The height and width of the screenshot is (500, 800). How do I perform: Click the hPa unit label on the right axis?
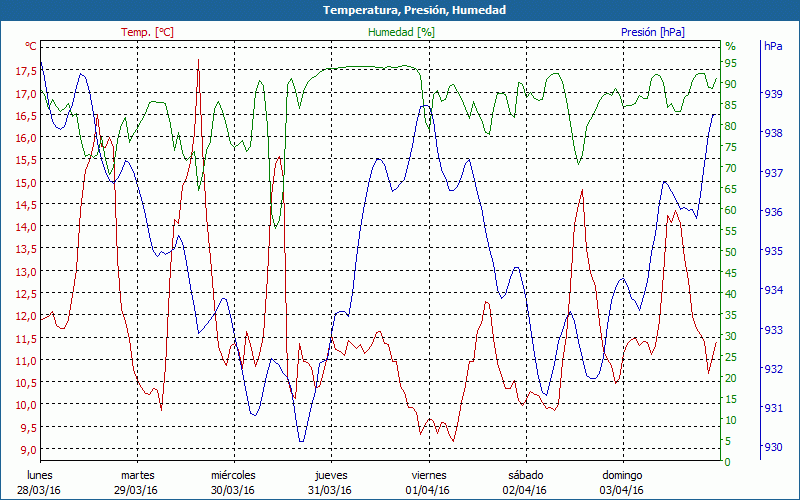pos(773,46)
